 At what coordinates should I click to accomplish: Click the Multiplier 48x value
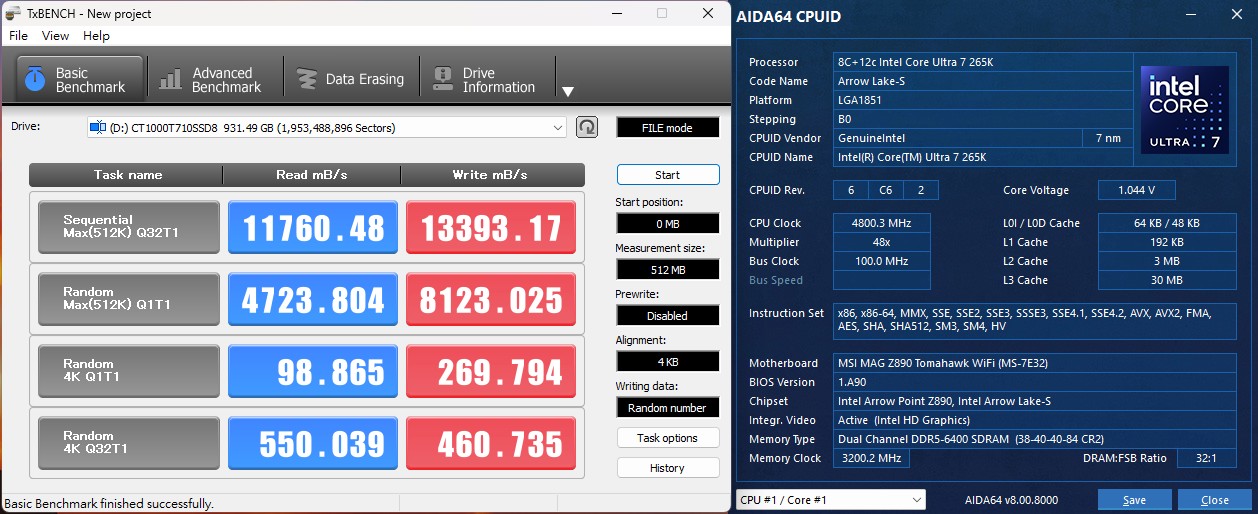tap(881, 242)
